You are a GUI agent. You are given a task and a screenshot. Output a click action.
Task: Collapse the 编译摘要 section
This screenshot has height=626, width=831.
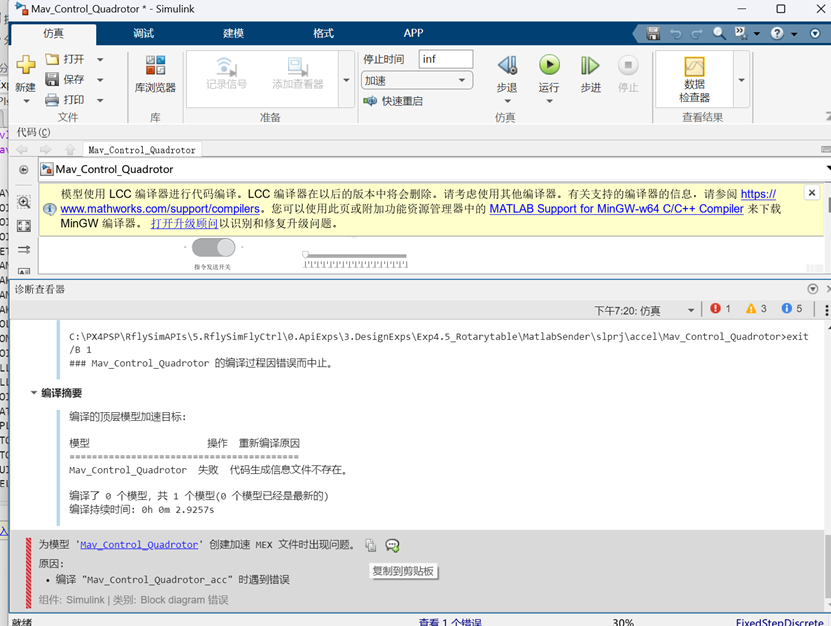[x=34, y=393]
